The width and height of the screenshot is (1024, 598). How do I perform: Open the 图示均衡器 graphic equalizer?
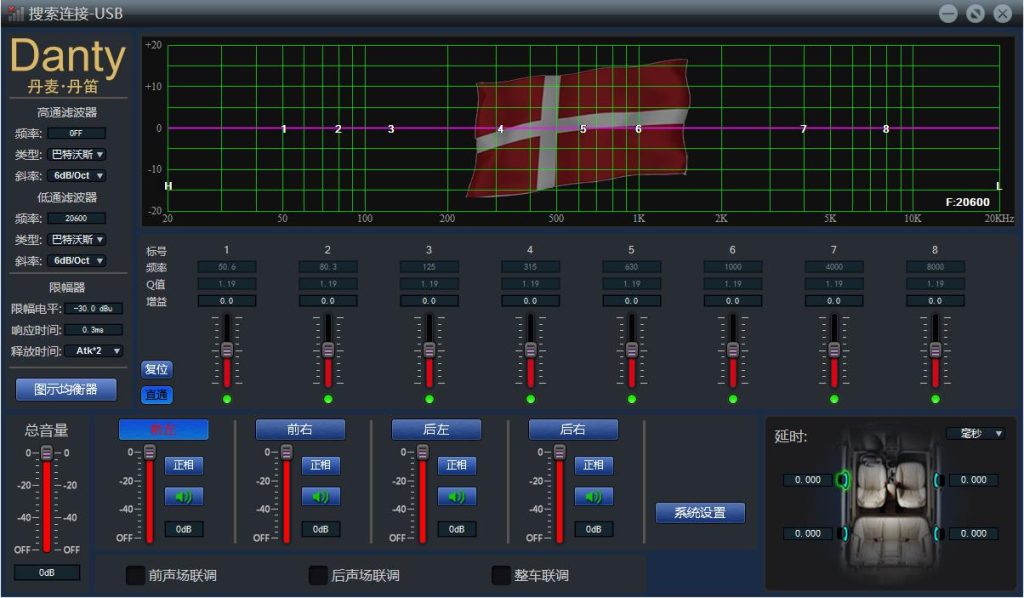point(66,390)
